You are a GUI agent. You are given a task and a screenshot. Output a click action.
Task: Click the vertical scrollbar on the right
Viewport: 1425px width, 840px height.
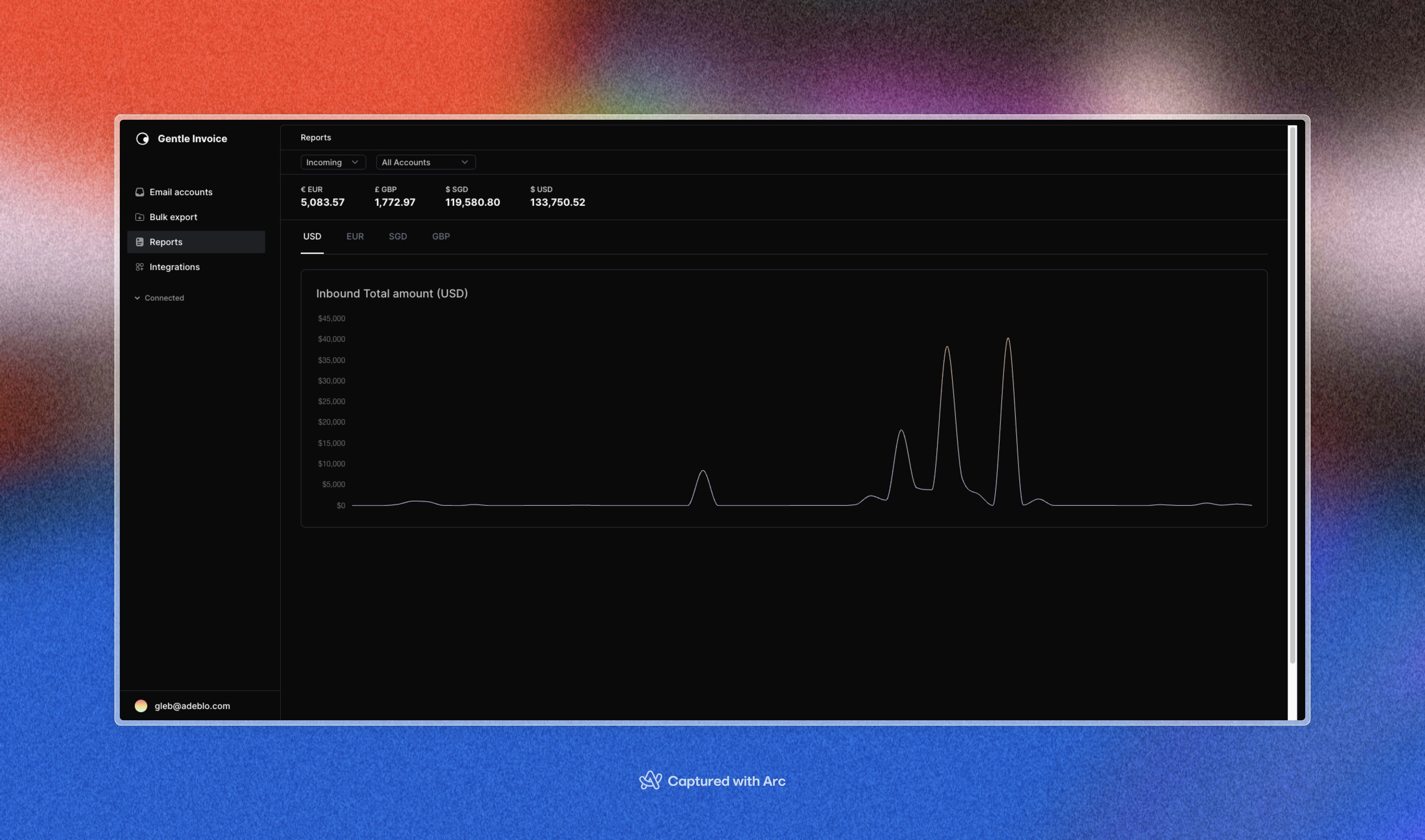tap(1292, 396)
